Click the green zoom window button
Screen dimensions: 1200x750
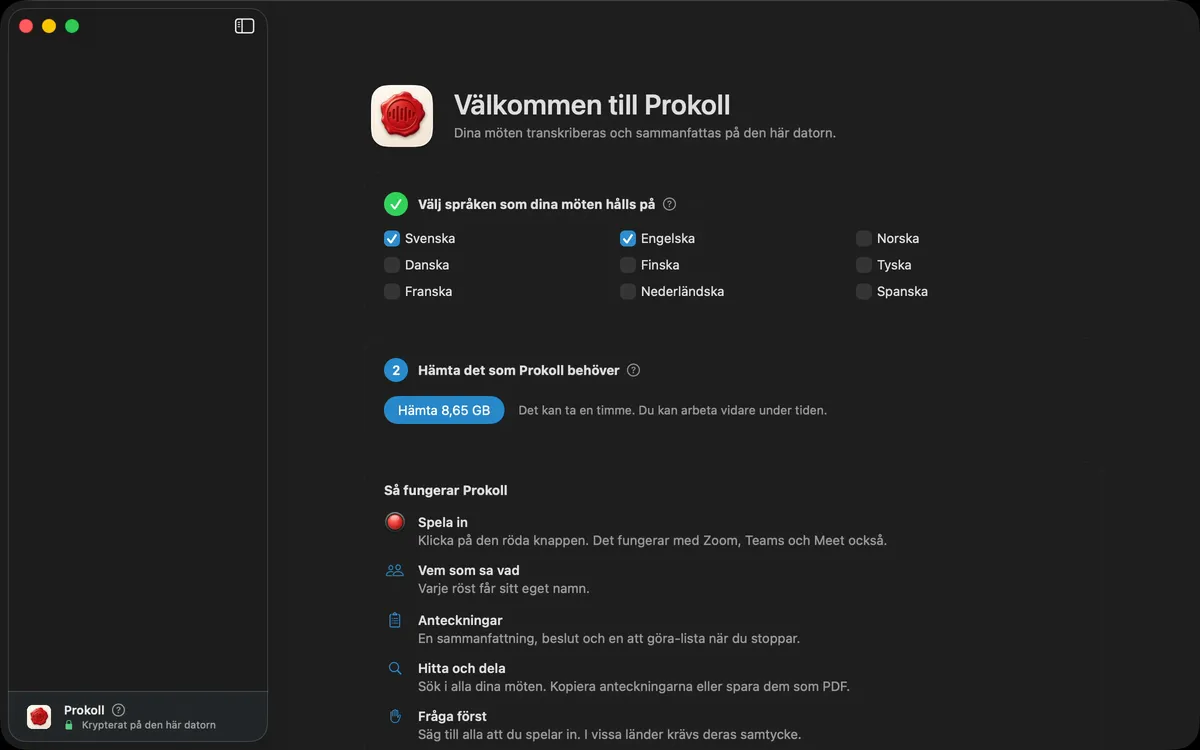point(72,26)
